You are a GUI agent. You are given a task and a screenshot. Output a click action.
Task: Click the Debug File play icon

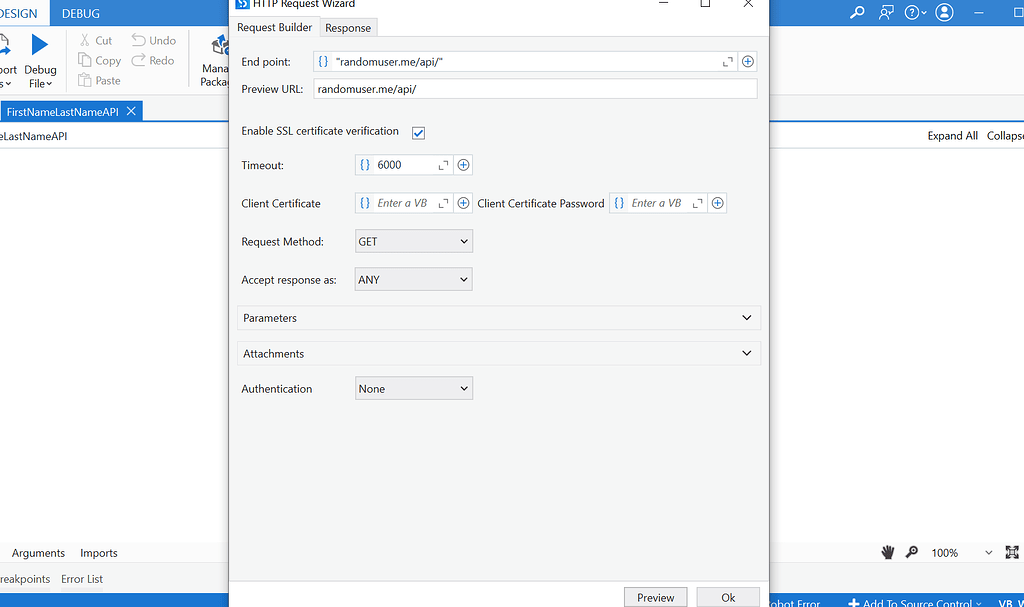[39, 44]
